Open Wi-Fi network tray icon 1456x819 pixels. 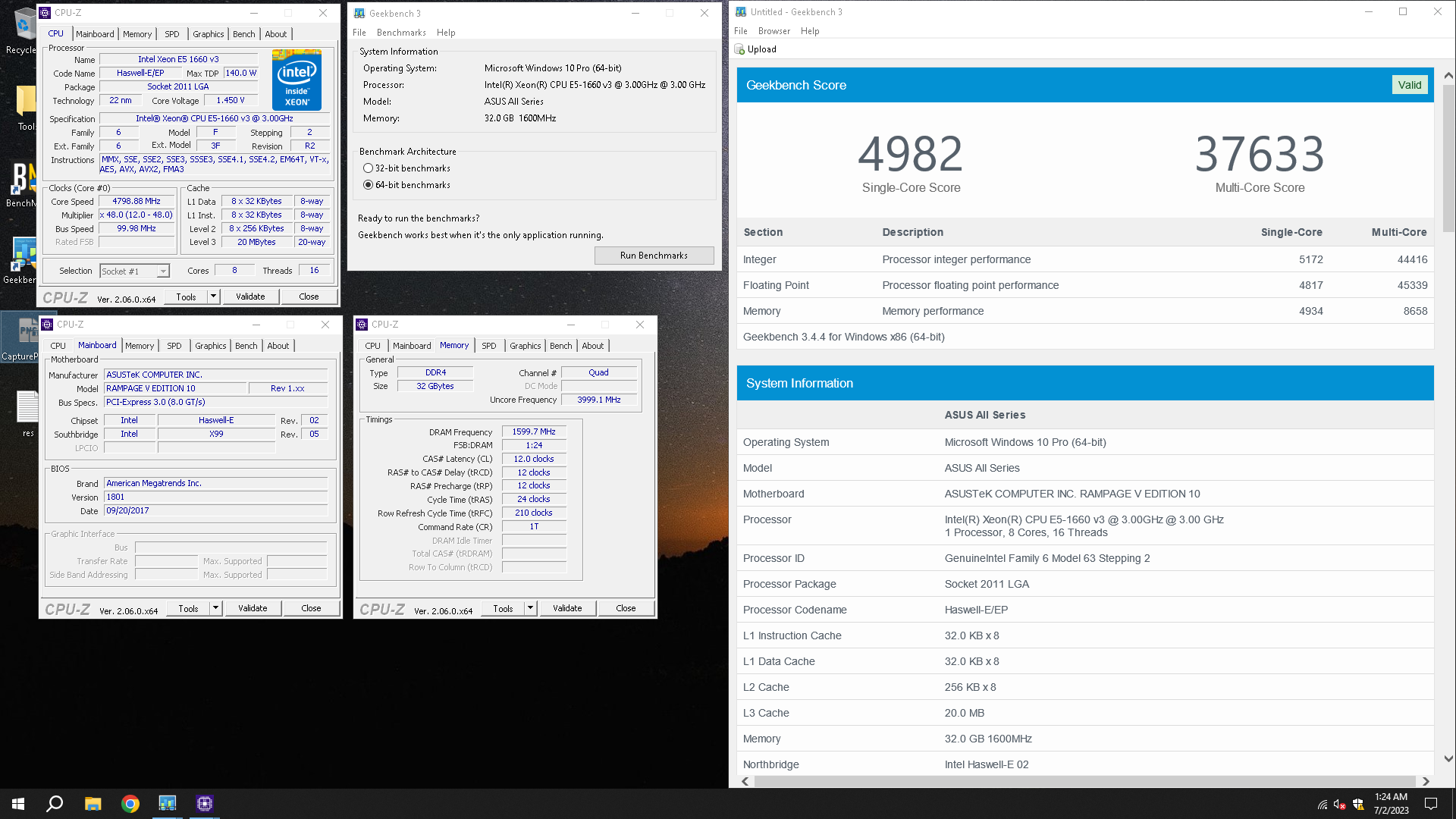[x=1323, y=805]
